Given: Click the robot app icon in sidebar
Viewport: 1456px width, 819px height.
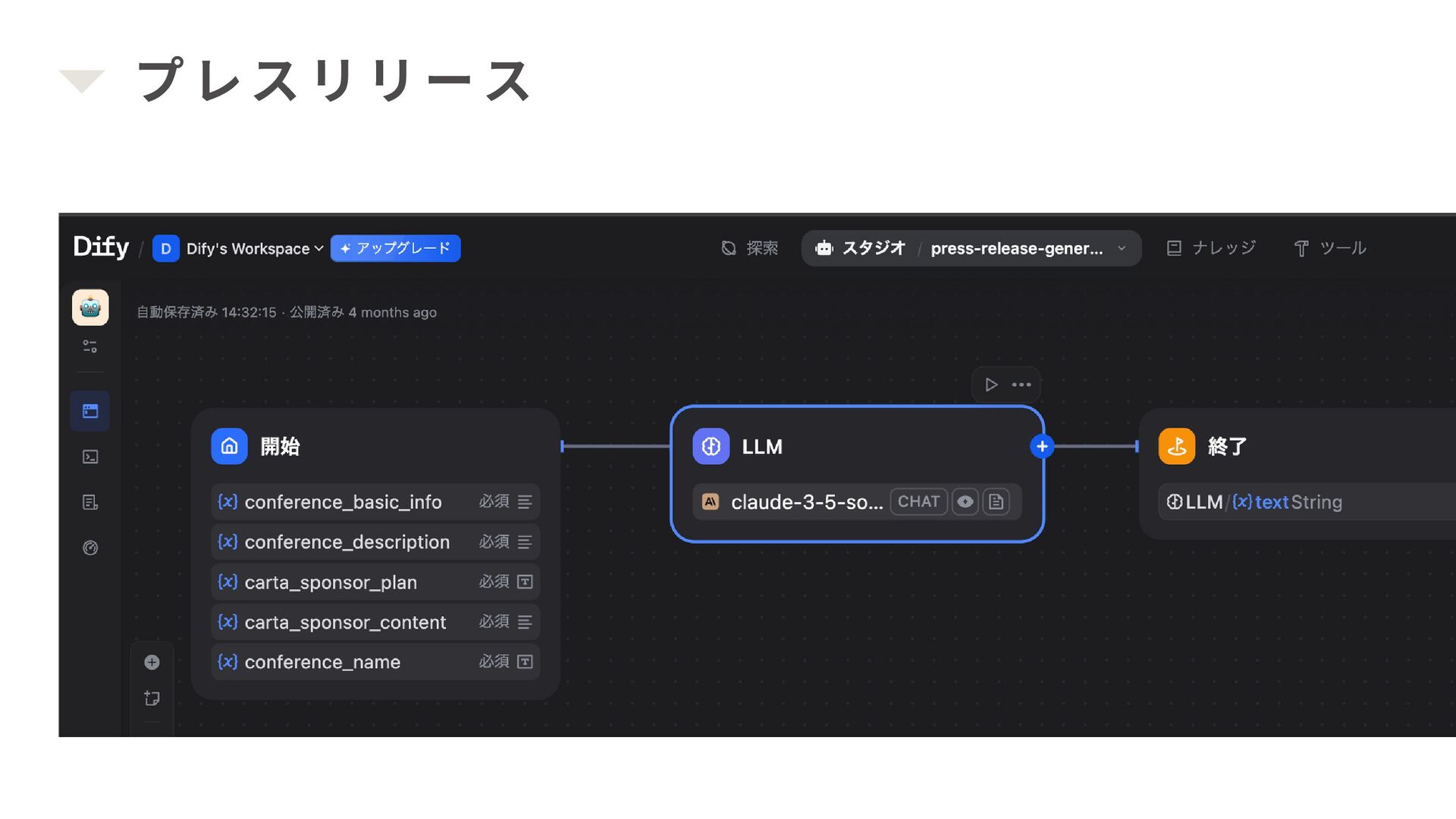Looking at the screenshot, I should coord(90,307).
